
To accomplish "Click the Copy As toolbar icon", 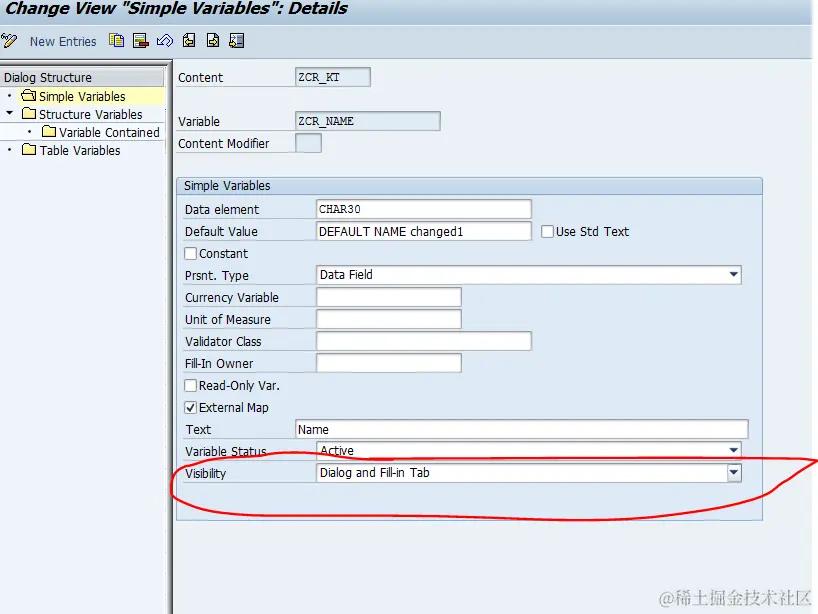I will point(116,40).
